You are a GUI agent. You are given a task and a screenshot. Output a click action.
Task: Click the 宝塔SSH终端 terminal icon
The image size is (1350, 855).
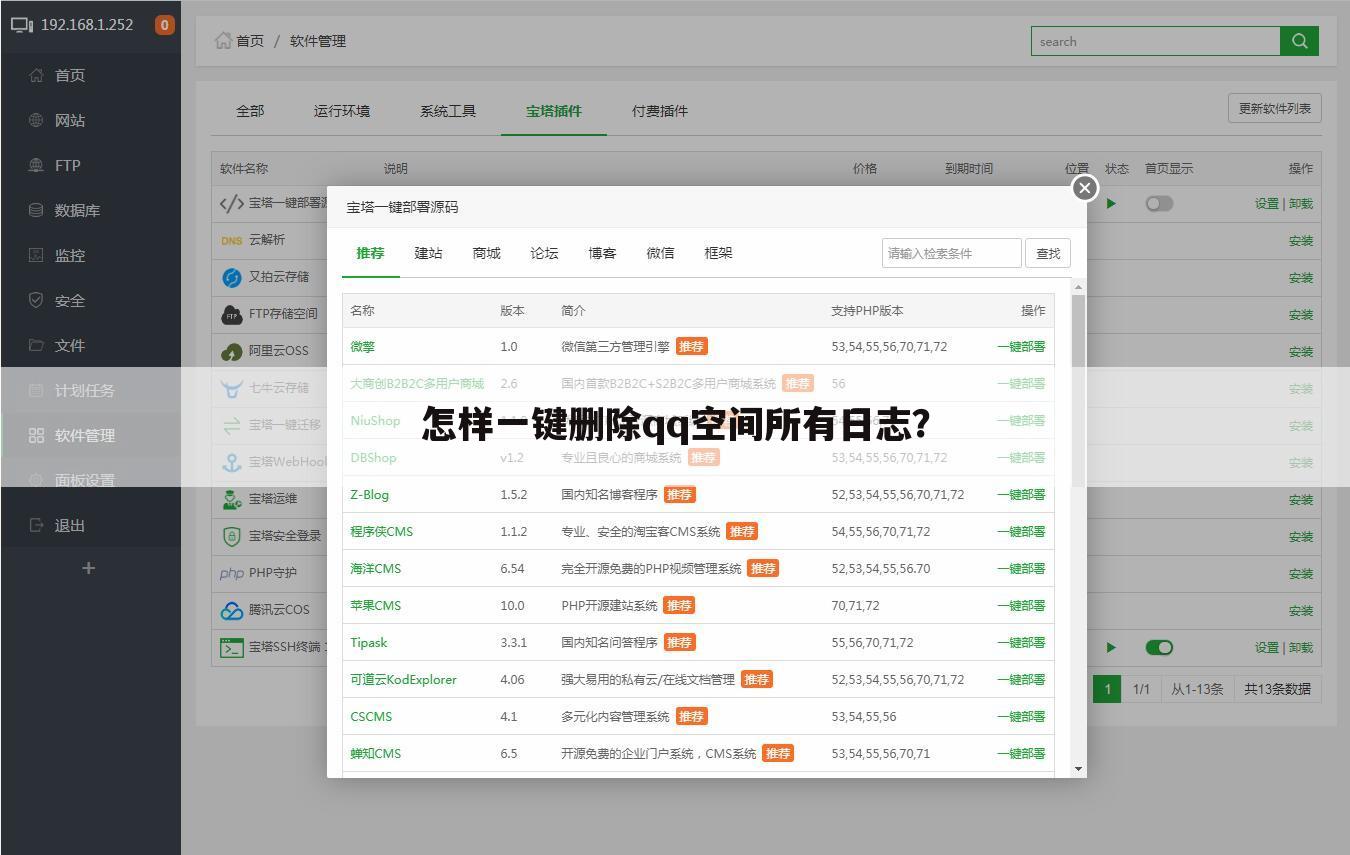tap(231, 647)
